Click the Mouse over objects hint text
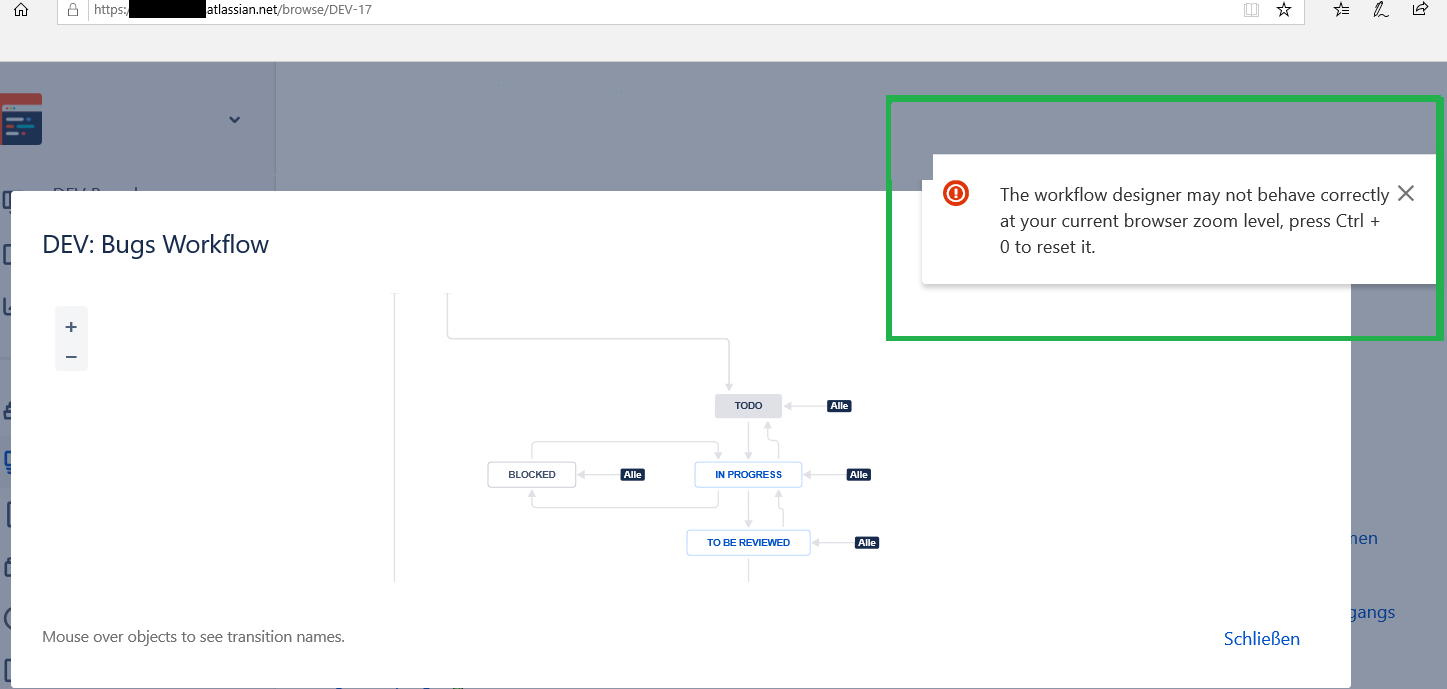The image size is (1447, 689). click(193, 636)
